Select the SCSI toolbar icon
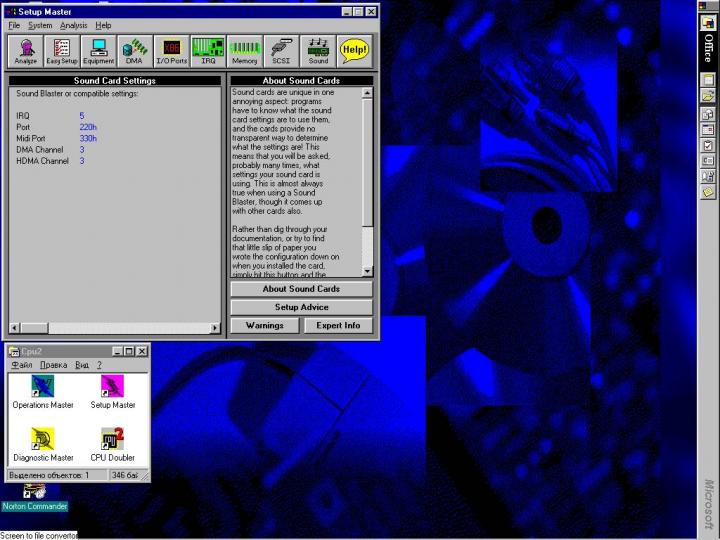This screenshot has width=720, height=540. click(x=281, y=51)
